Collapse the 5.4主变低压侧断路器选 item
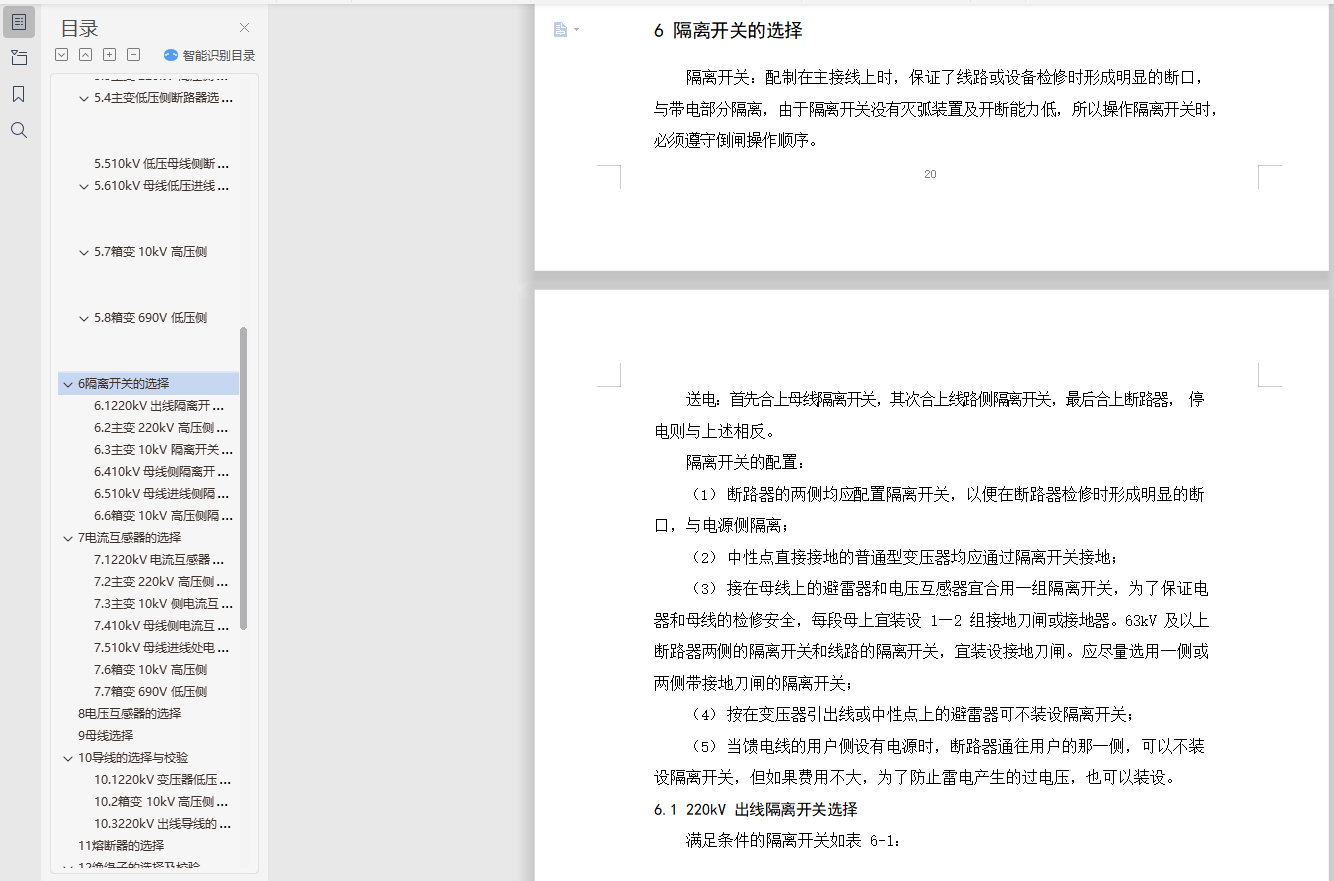Screen dimensions: 1334x881 coord(84,98)
